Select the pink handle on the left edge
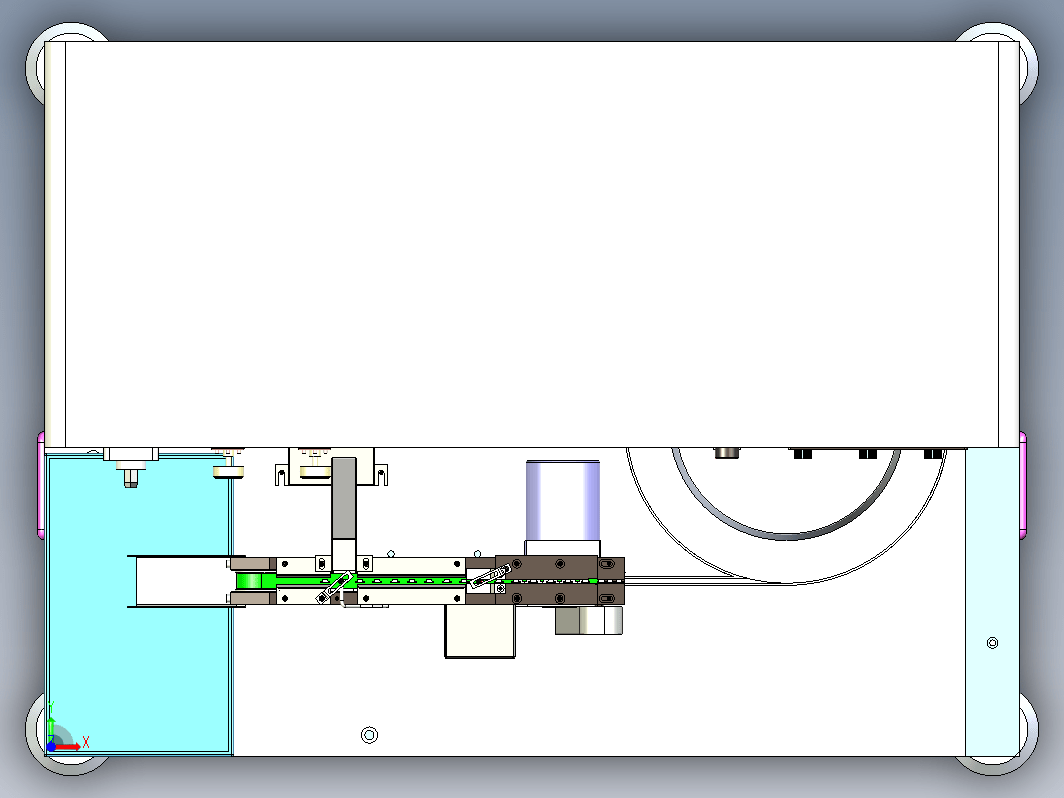Image resolution: width=1064 pixels, height=798 pixels. click(x=41, y=484)
